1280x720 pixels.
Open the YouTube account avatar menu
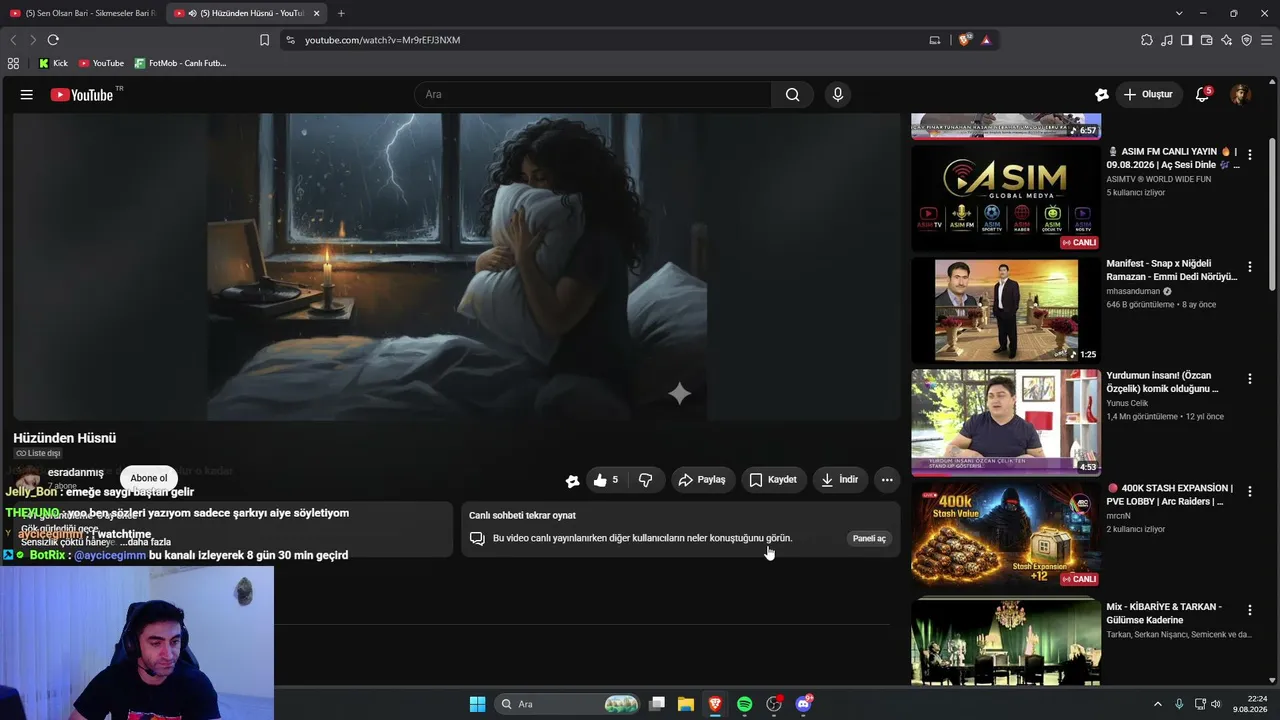(x=1240, y=95)
